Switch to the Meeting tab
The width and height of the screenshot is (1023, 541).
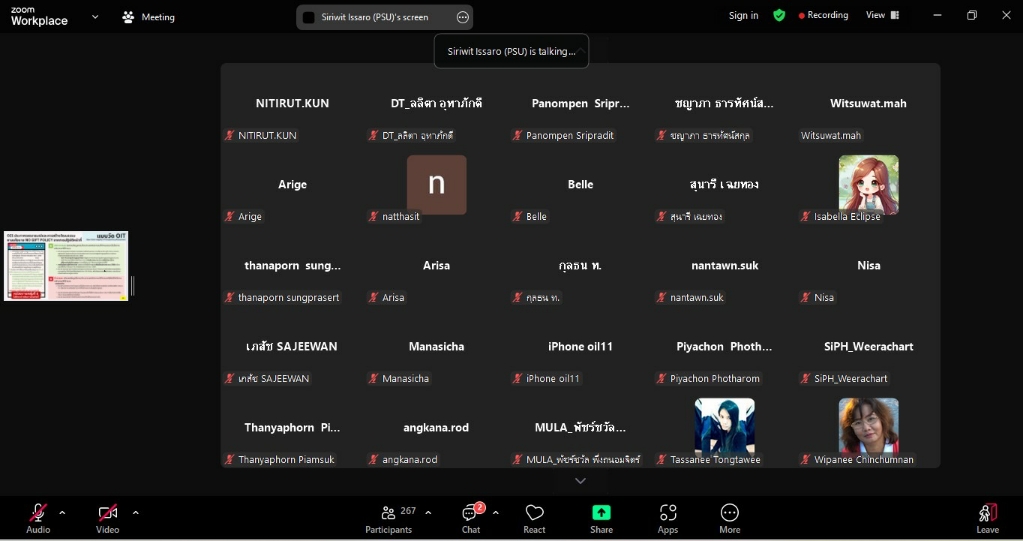tap(148, 17)
